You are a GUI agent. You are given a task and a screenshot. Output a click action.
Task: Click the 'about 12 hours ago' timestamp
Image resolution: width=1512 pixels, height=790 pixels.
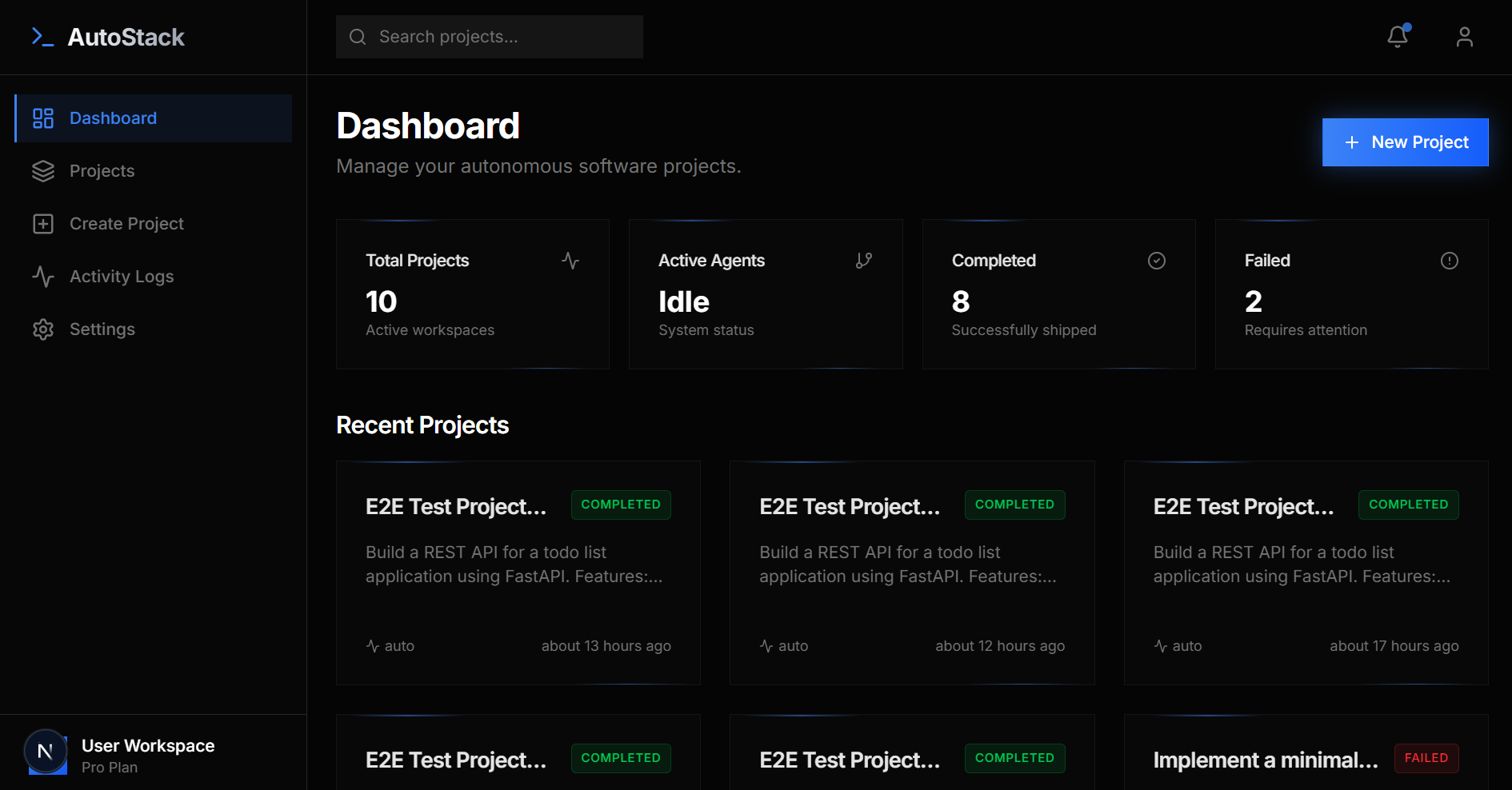[x=1000, y=646]
